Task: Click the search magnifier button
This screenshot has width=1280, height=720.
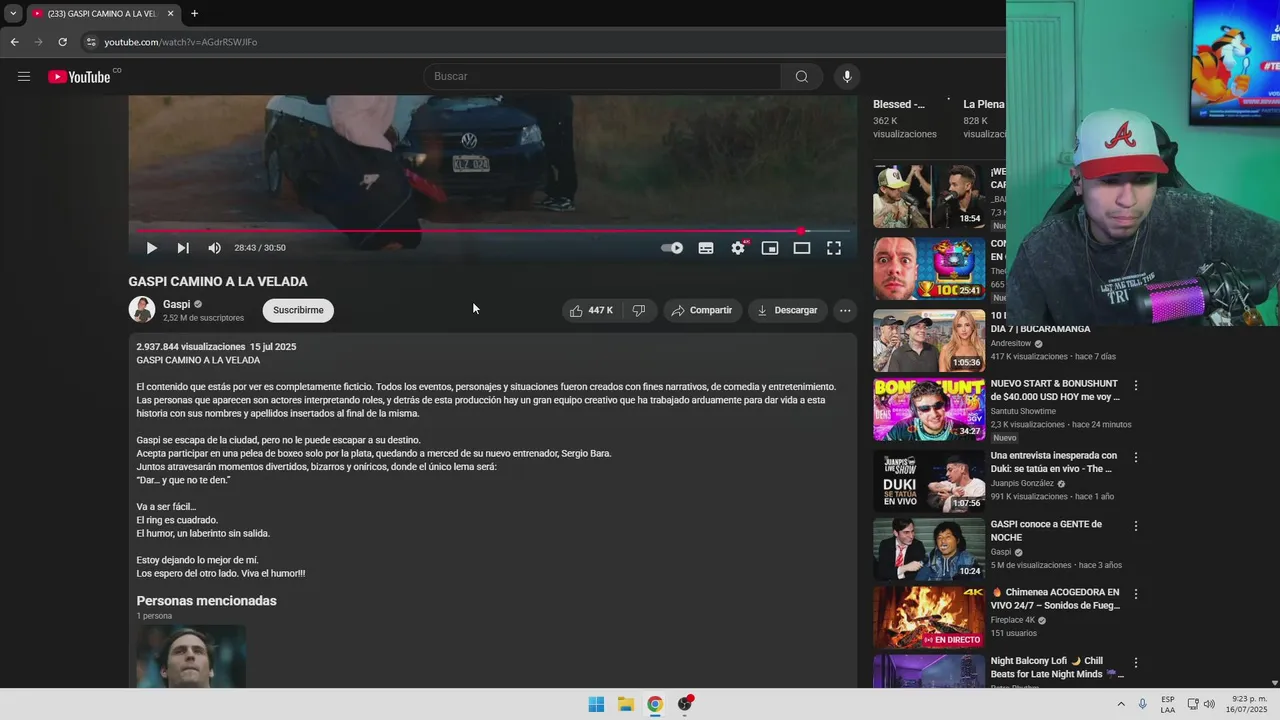Action: pyautogui.click(x=801, y=77)
